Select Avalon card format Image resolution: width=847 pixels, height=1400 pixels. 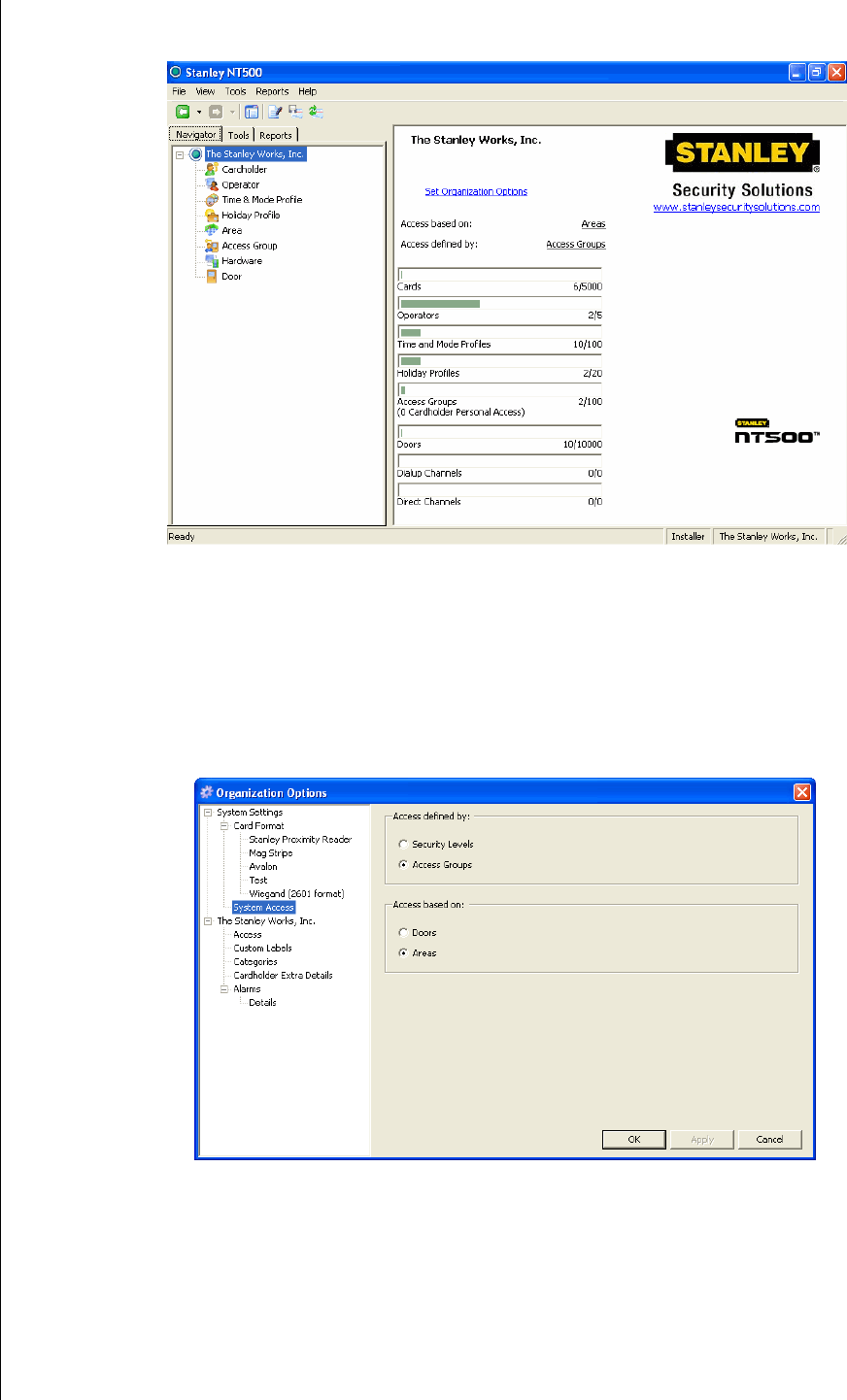[x=263, y=867]
